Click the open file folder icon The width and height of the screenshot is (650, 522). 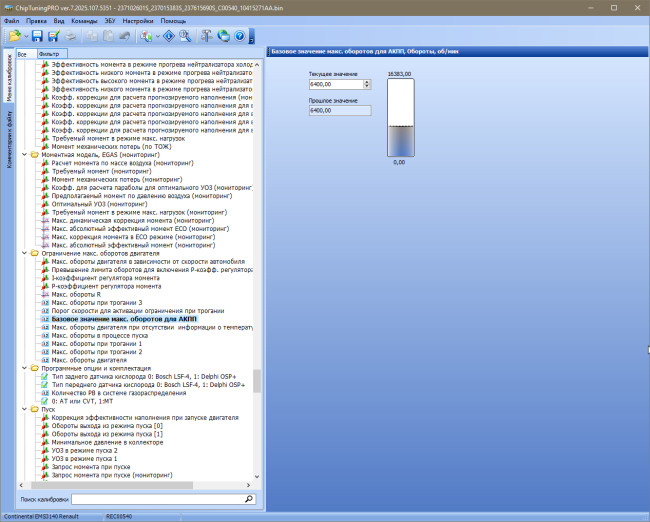pyautogui.click(x=15, y=36)
